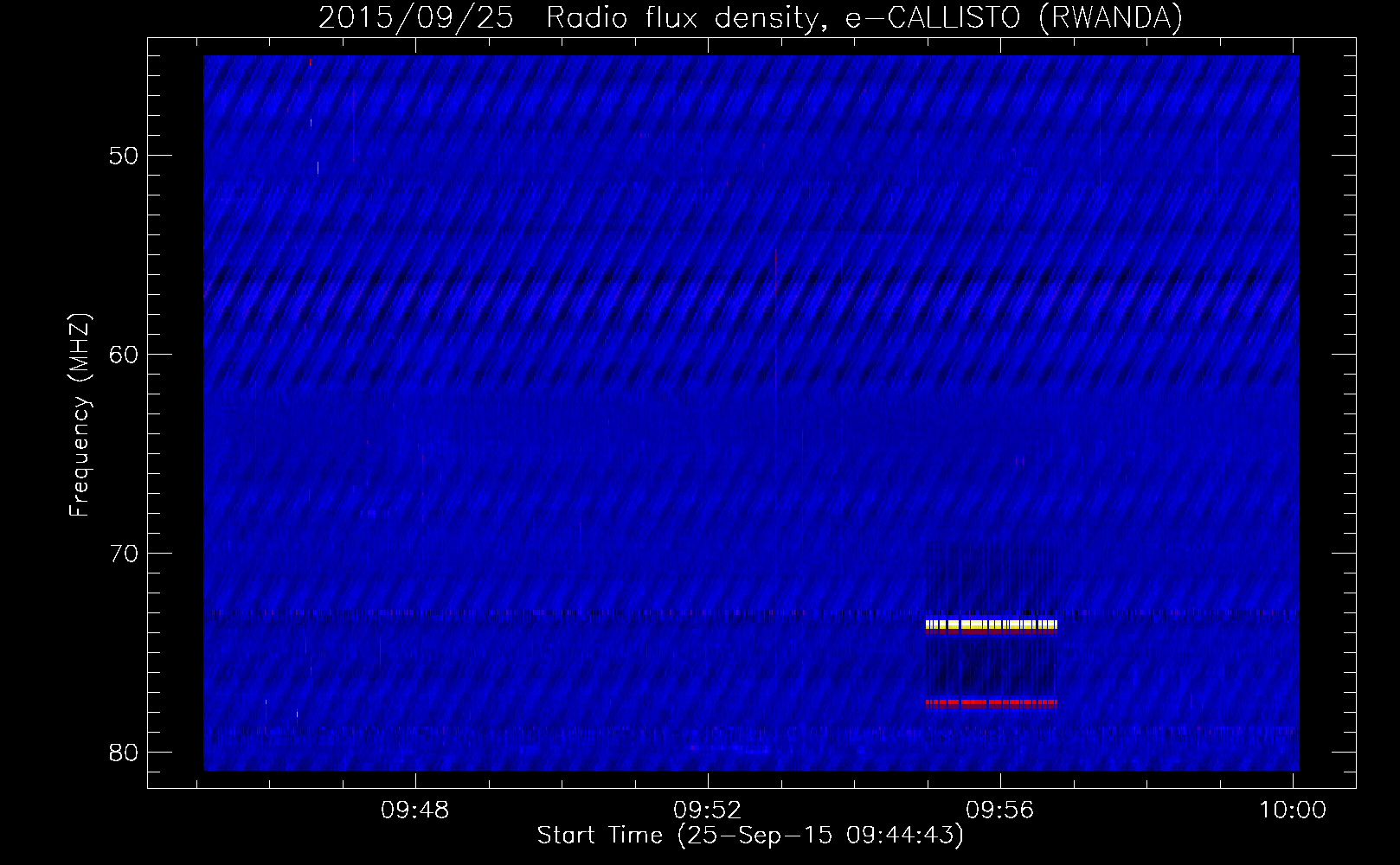Screen dimensions: 1400x865
Task: Click the date "2015/09/25" in the title
Action: 416,17
